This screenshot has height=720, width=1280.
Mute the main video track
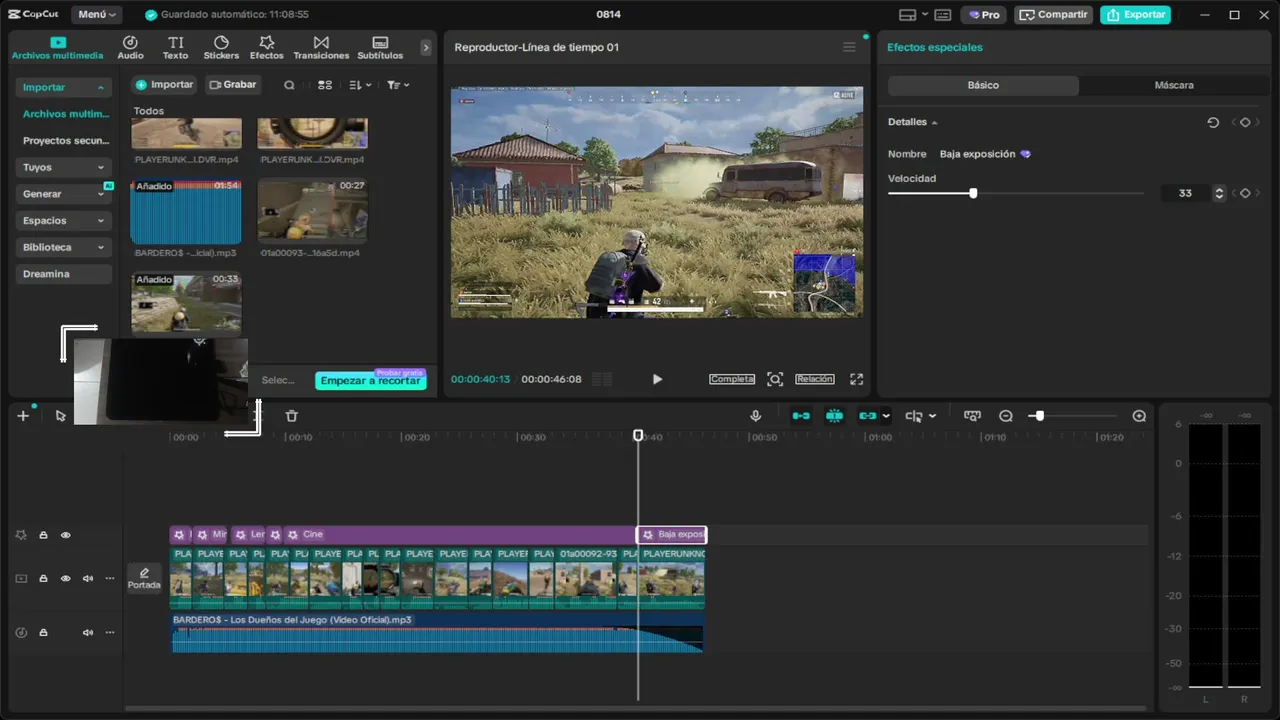[x=88, y=578]
